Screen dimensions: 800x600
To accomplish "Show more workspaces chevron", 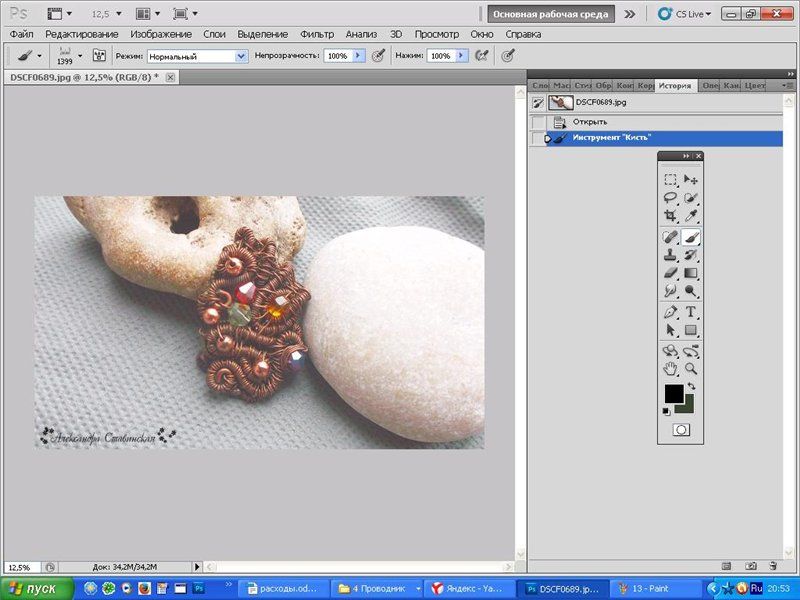I will (630, 14).
